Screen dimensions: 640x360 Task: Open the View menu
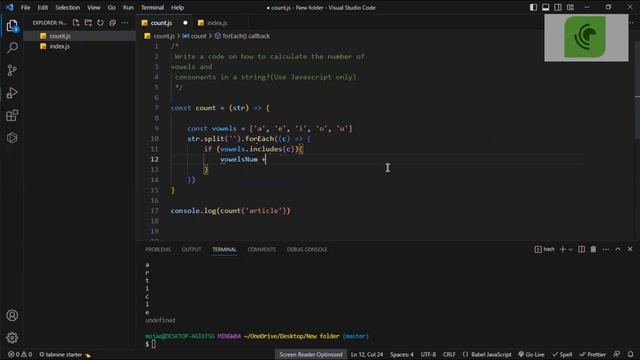(x=93, y=7)
